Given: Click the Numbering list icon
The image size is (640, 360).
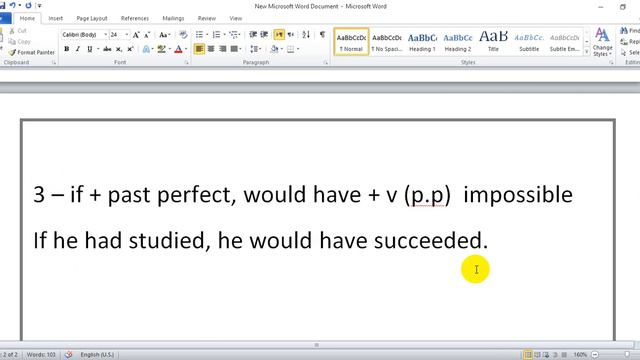Looking at the screenshot, I should pyautogui.click(x=216, y=35).
